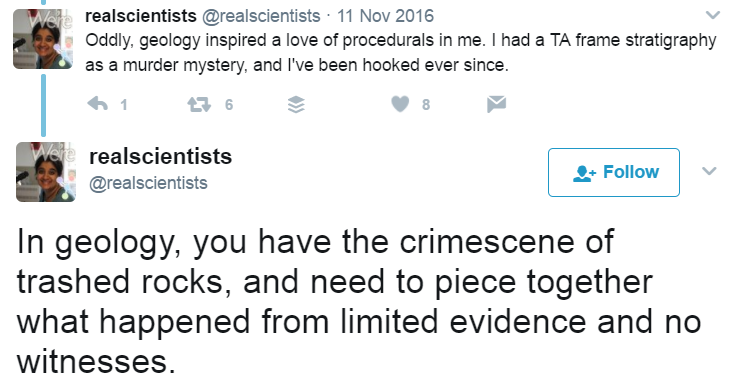This screenshot has width=746, height=389.
Task: Expand the top tweet options chevron
Action: click(x=712, y=15)
